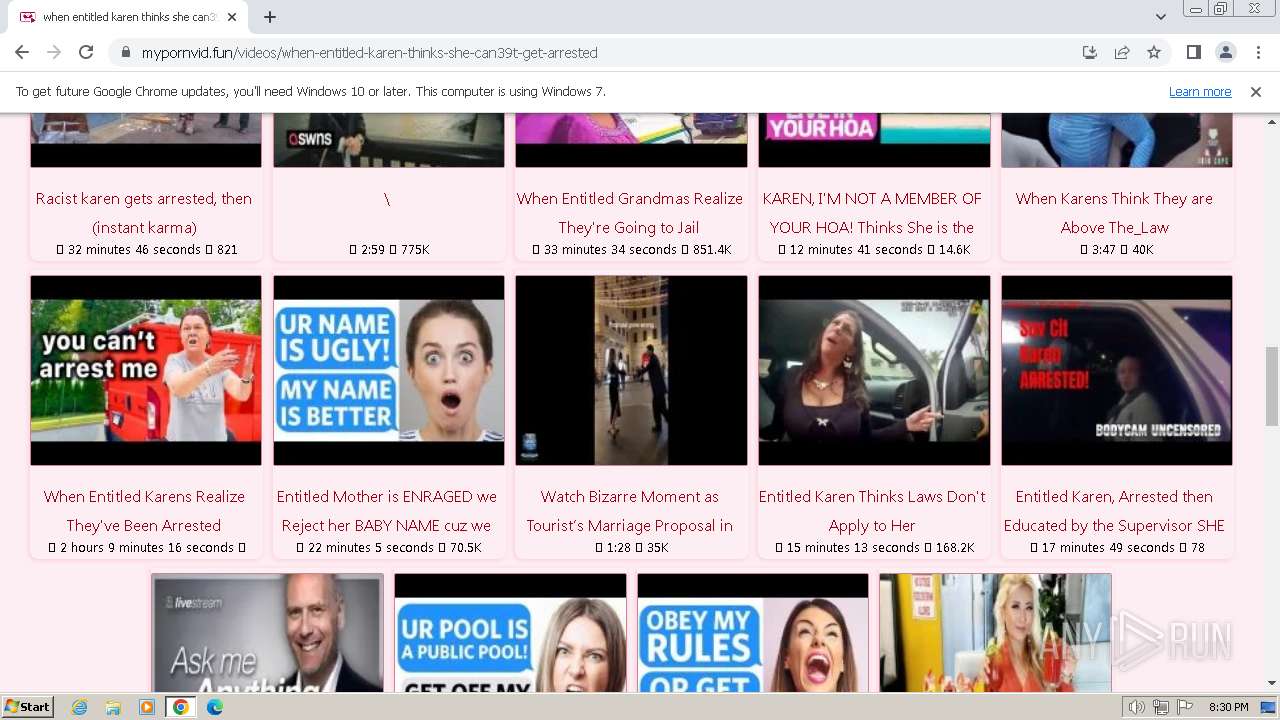Open 'When Karens Think They are Above The_Law'

(1115, 213)
